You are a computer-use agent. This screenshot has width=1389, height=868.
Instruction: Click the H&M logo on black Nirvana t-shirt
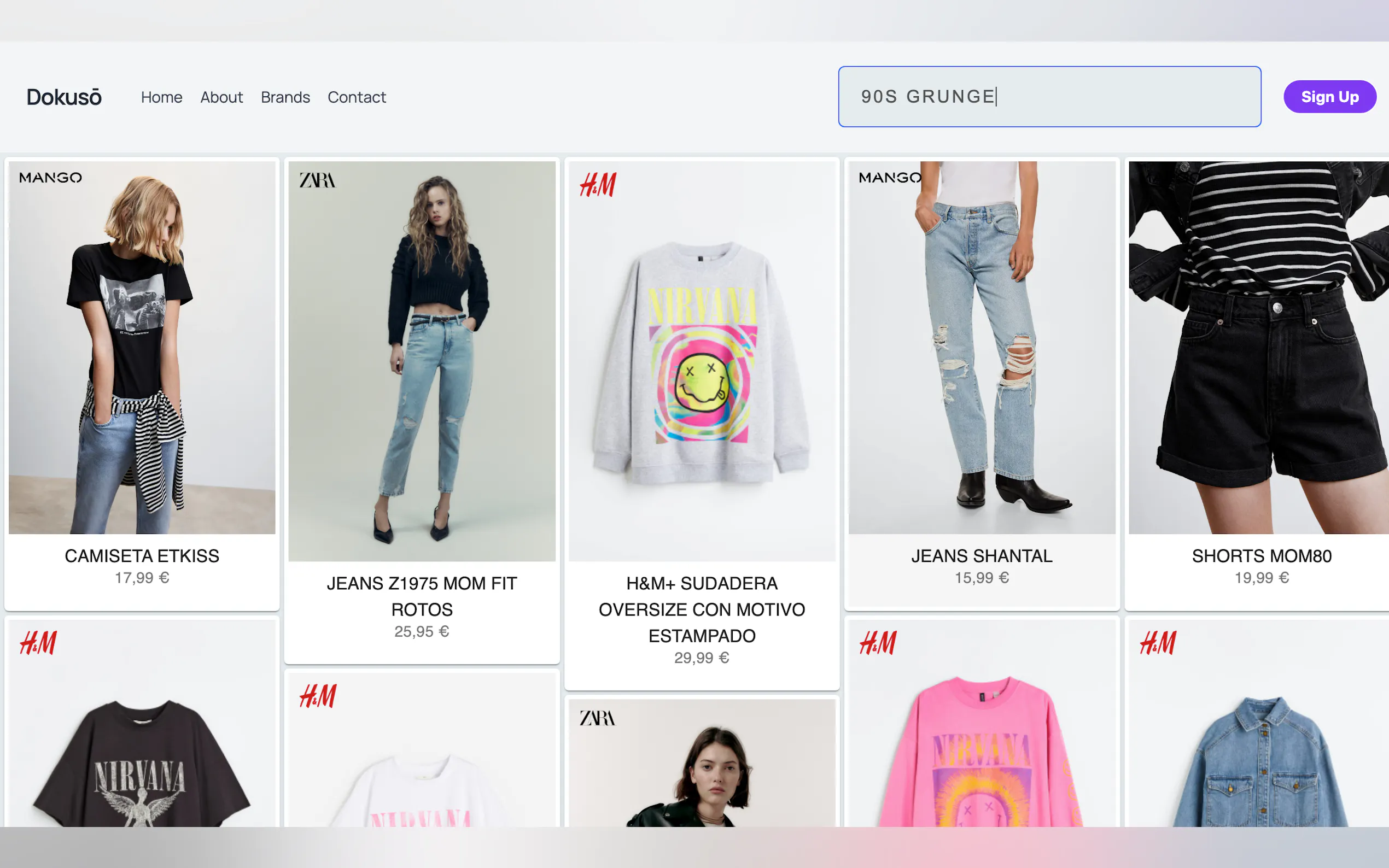click(x=38, y=643)
